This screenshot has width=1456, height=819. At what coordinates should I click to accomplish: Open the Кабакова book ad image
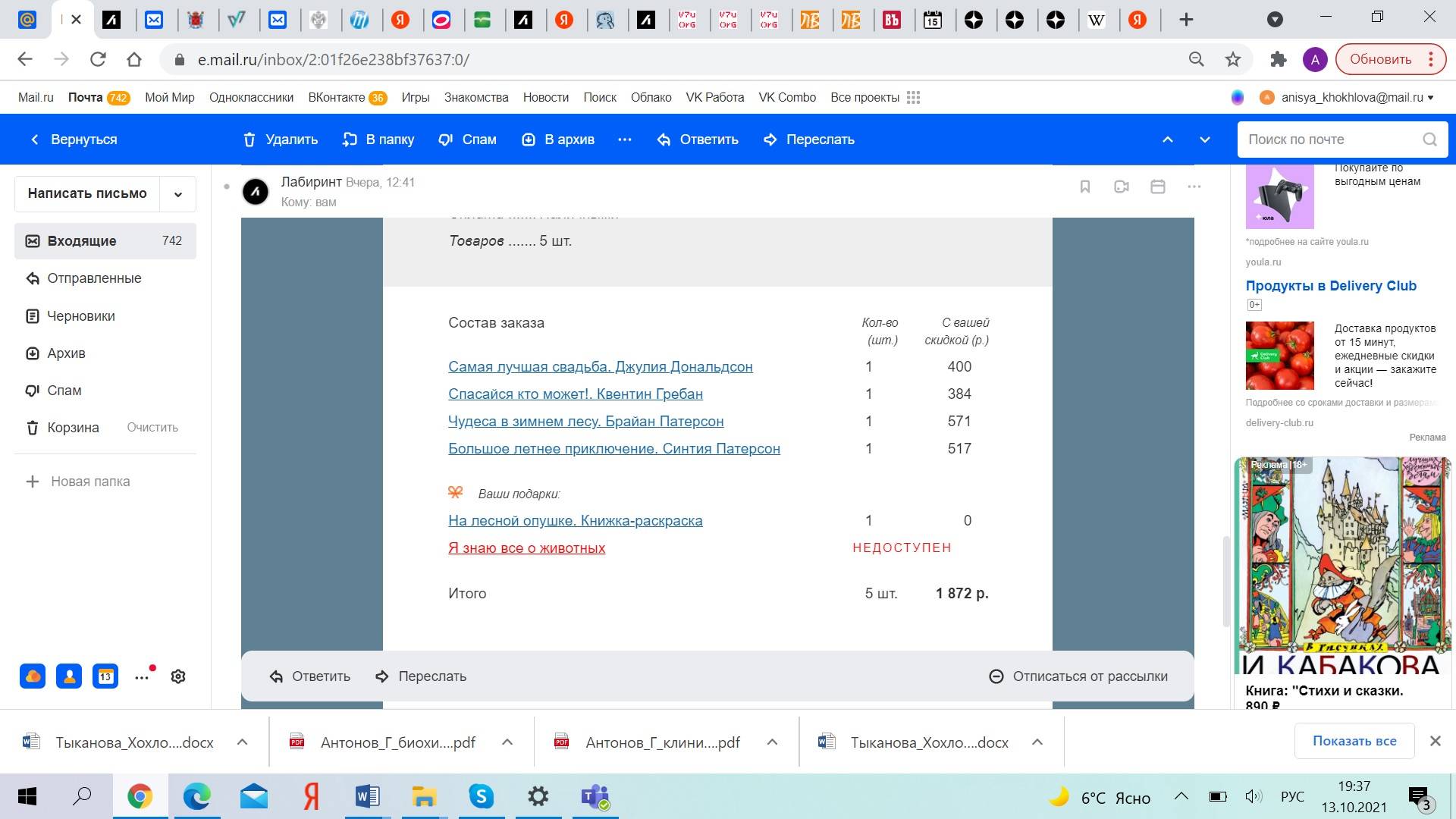(x=1342, y=566)
